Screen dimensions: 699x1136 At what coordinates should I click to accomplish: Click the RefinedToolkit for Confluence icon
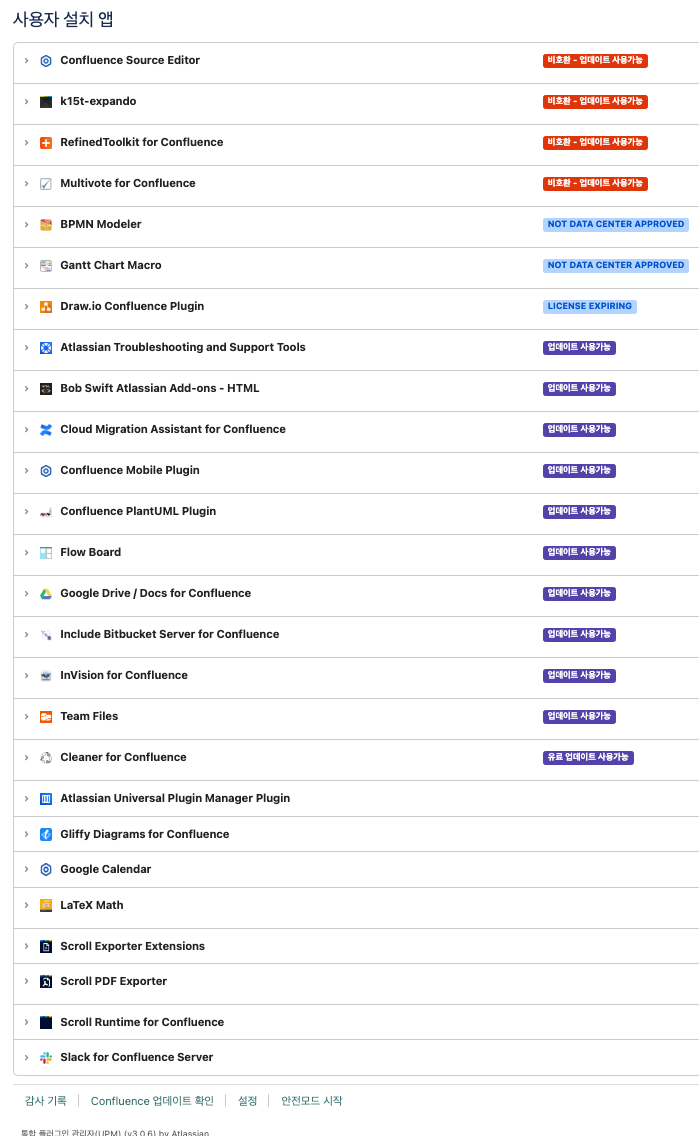(46, 143)
